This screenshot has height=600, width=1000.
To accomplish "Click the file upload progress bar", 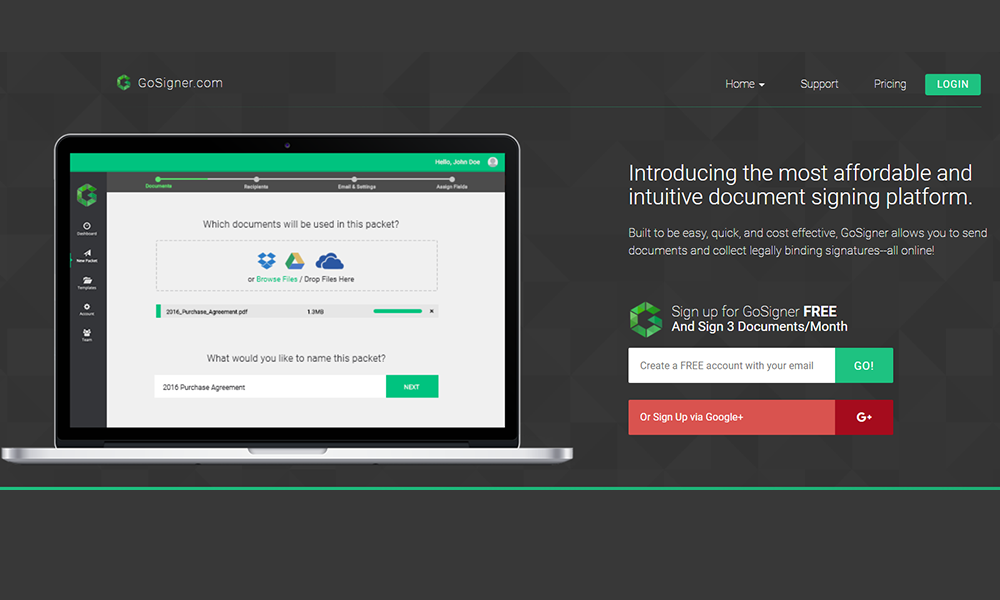I will coord(397,311).
